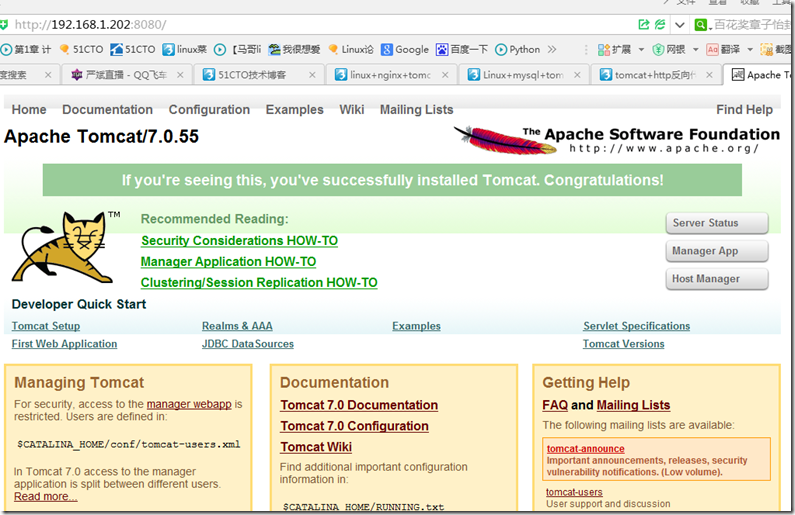The height and width of the screenshot is (515, 795).
Task: Open the Documentation nav item
Action: pos(107,109)
